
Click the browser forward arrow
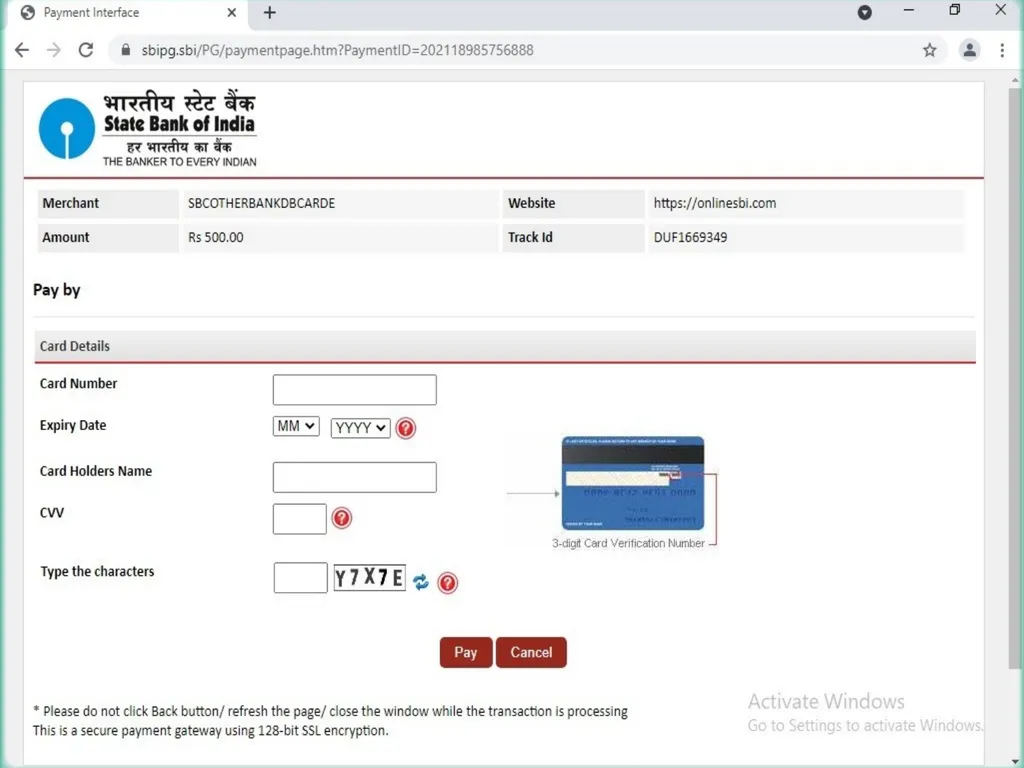pos(54,50)
